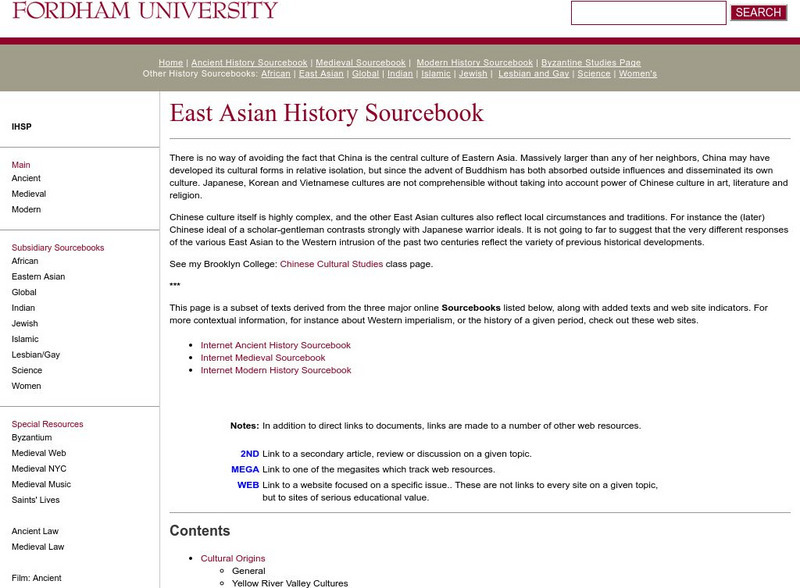
Task: Open the Home page from top navigation
Action: tap(170, 62)
